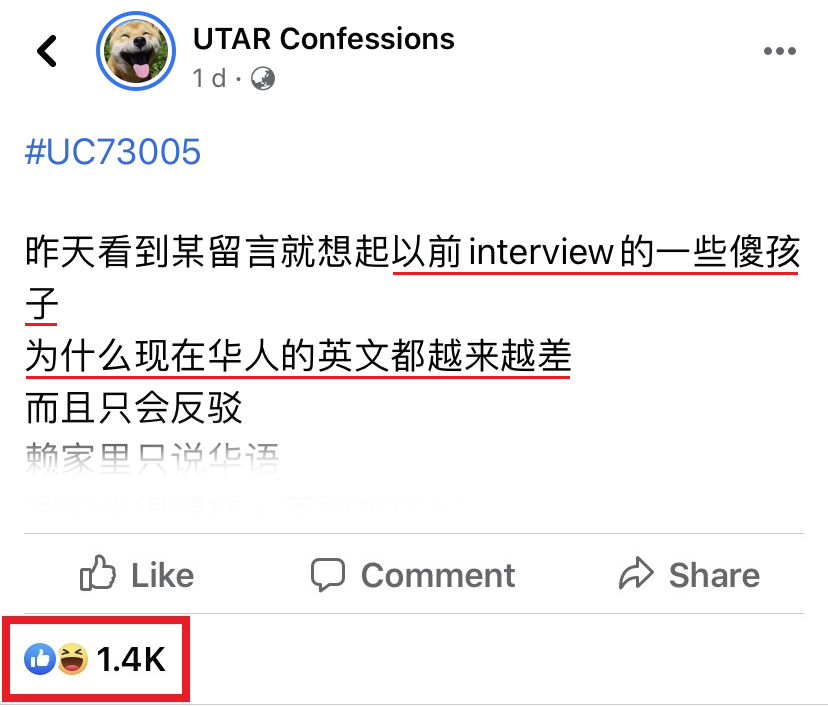The image size is (828, 707).
Task: Open the Comment button
Action: pos(413,574)
